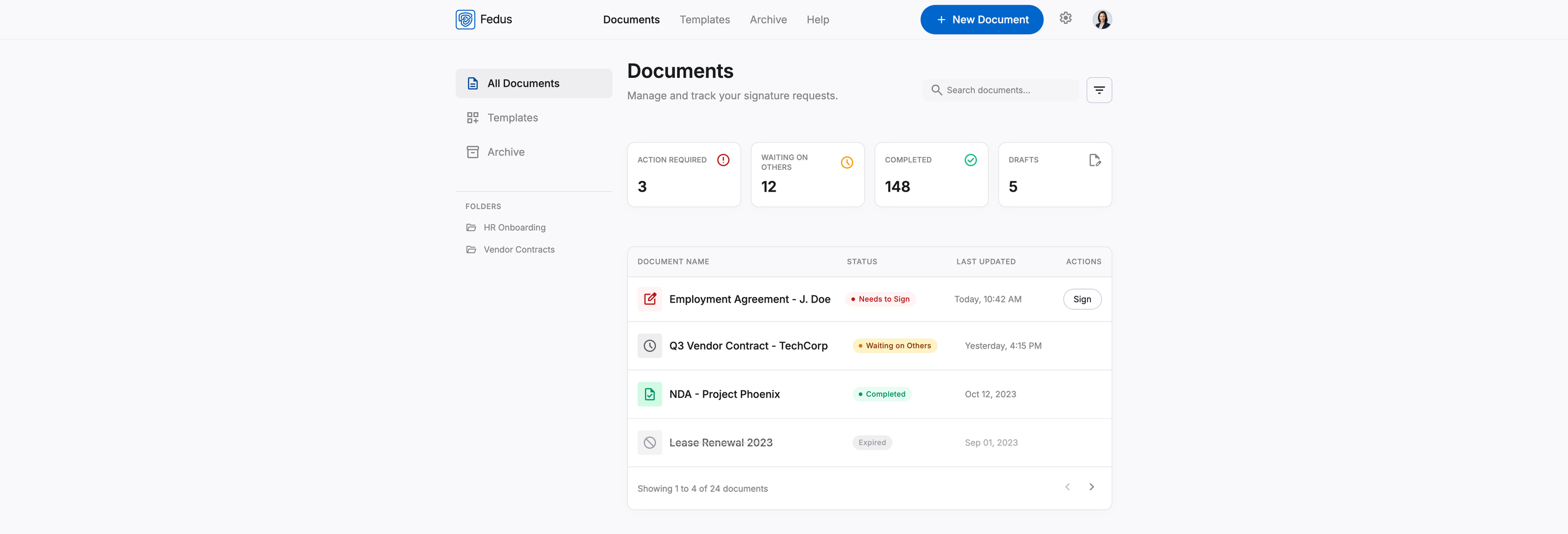Open NDA - Project Phoenix document
This screenshot has width=1568, height=534.
724,394
